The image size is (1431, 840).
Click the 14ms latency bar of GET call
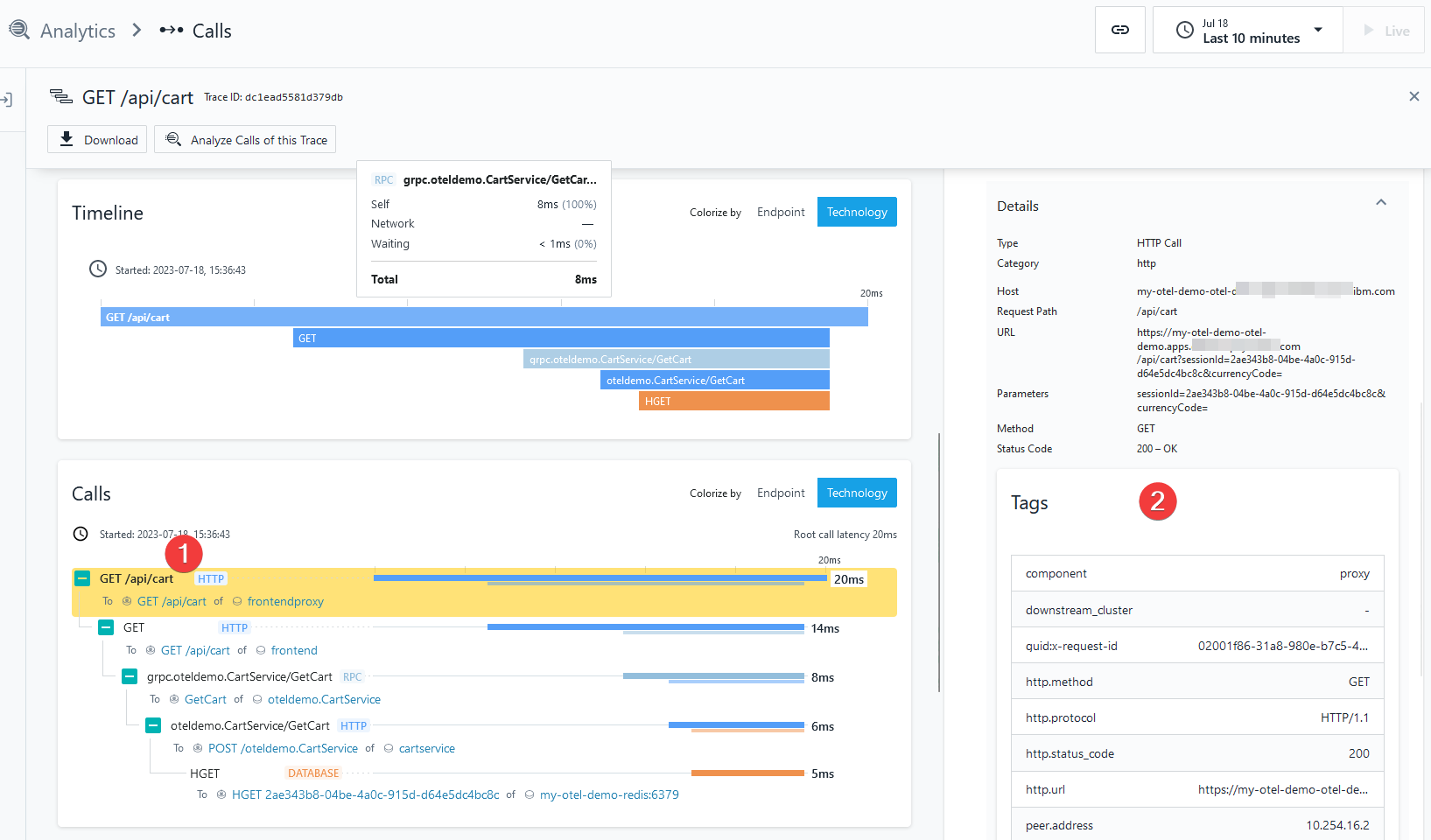point(646,628)
